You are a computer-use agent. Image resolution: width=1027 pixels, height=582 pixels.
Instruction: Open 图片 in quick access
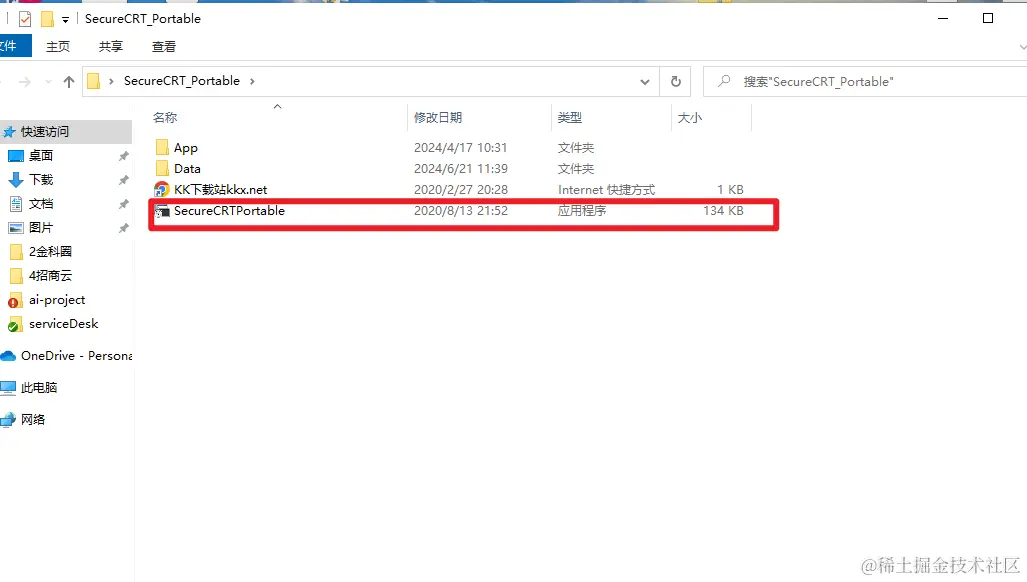41,228
